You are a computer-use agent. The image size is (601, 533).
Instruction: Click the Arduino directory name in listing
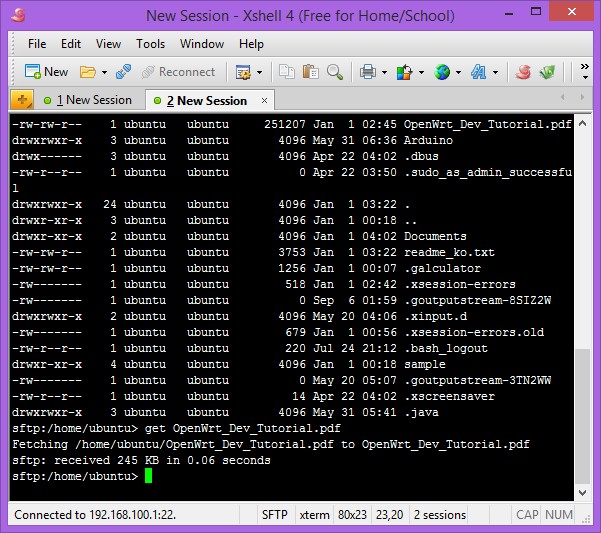pyautogui.click(x=428, y=140)
